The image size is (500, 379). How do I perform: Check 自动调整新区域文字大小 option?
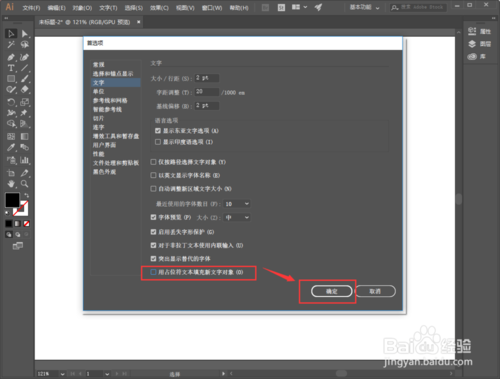tap(153, 189)
